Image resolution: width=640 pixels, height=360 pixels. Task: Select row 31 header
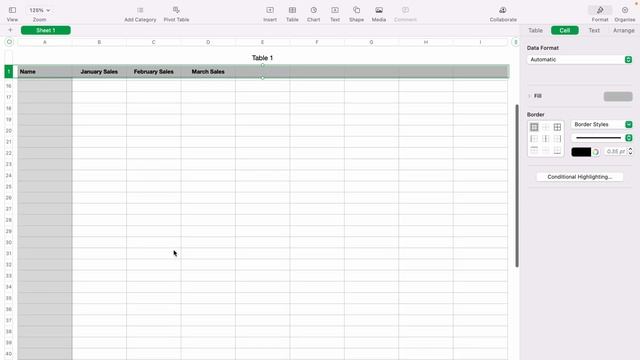click(9, 253)
